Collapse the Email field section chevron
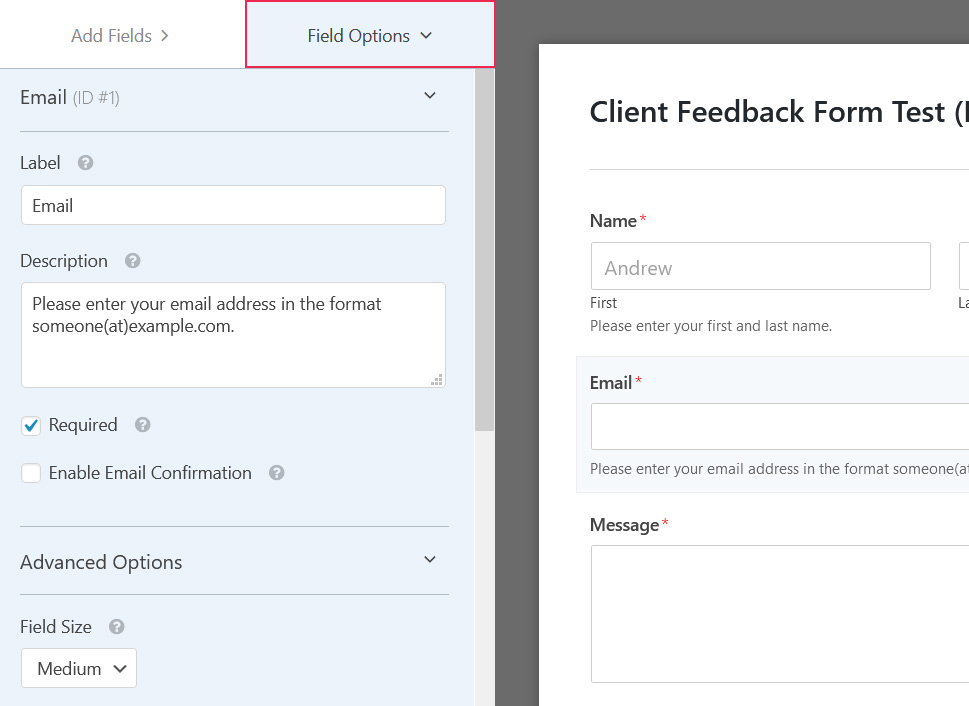 (x=430, y=96)
